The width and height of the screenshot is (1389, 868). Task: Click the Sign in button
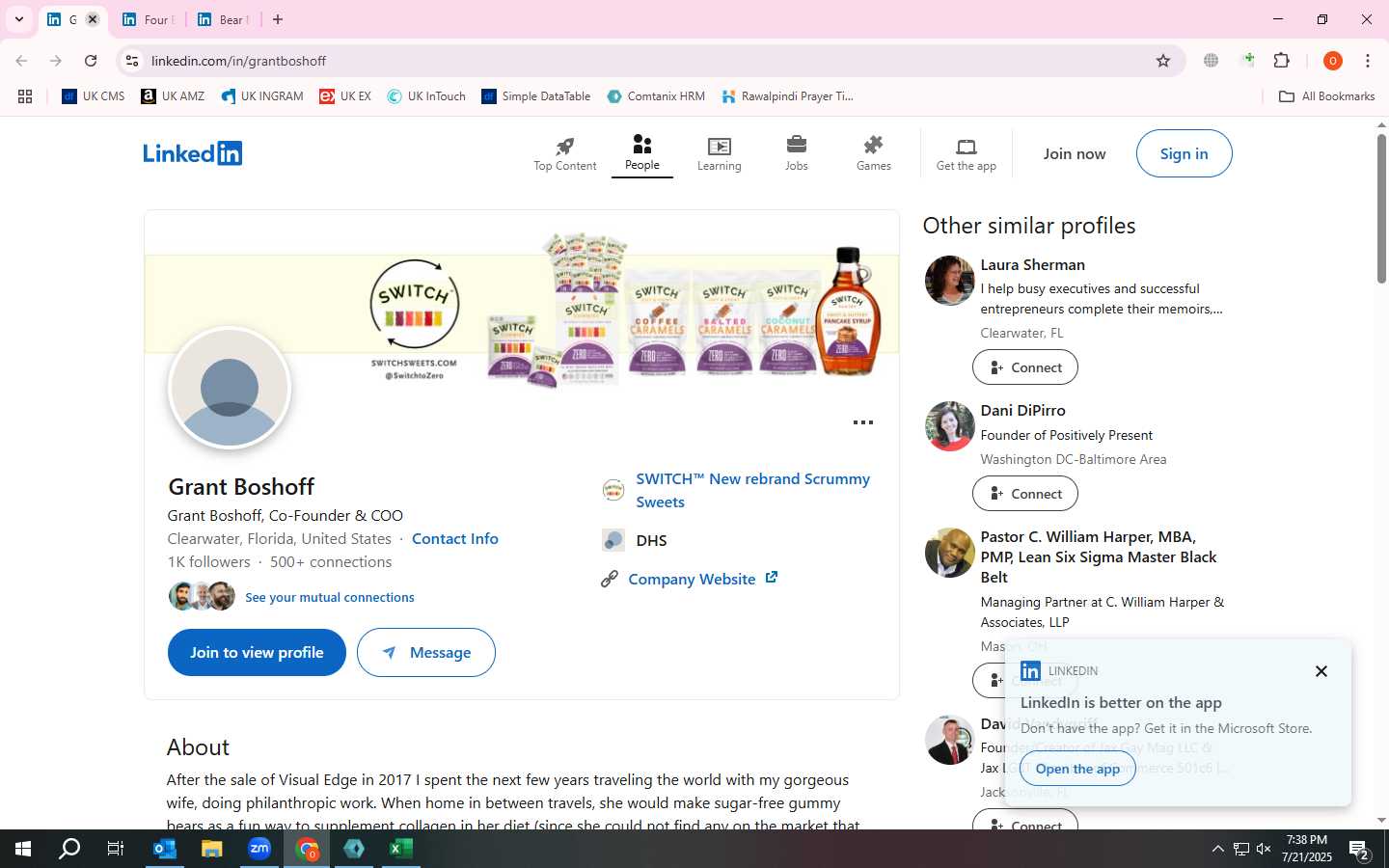(x=1184, y=153)
